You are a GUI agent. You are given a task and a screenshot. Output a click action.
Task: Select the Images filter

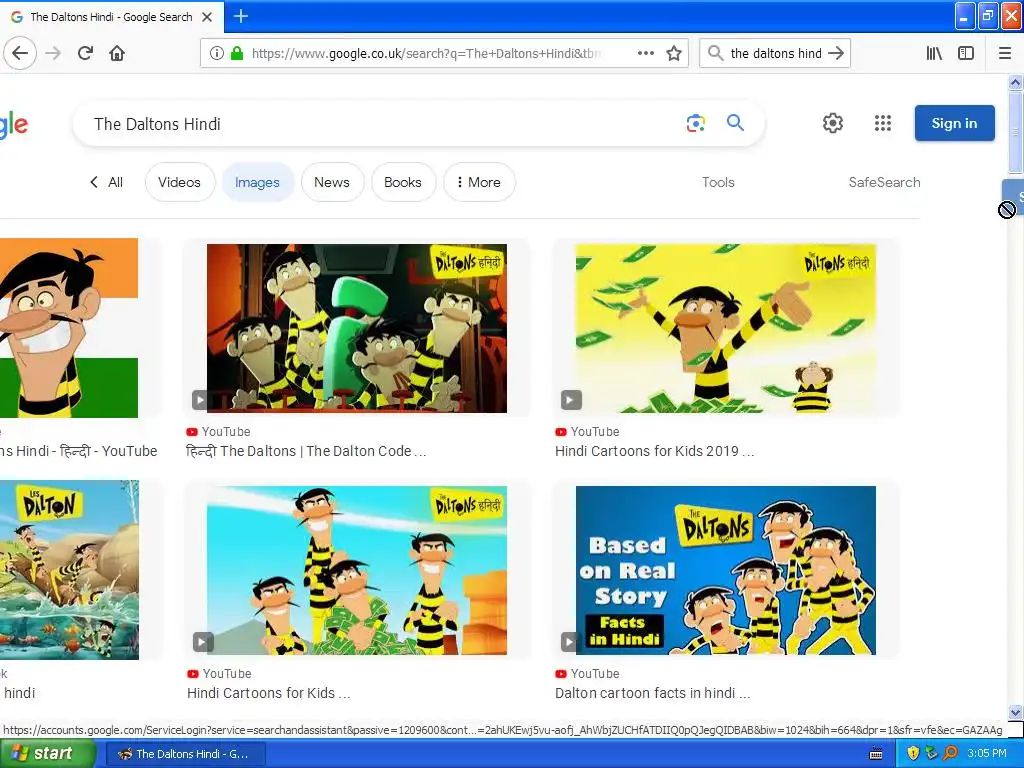coord(257,182)
